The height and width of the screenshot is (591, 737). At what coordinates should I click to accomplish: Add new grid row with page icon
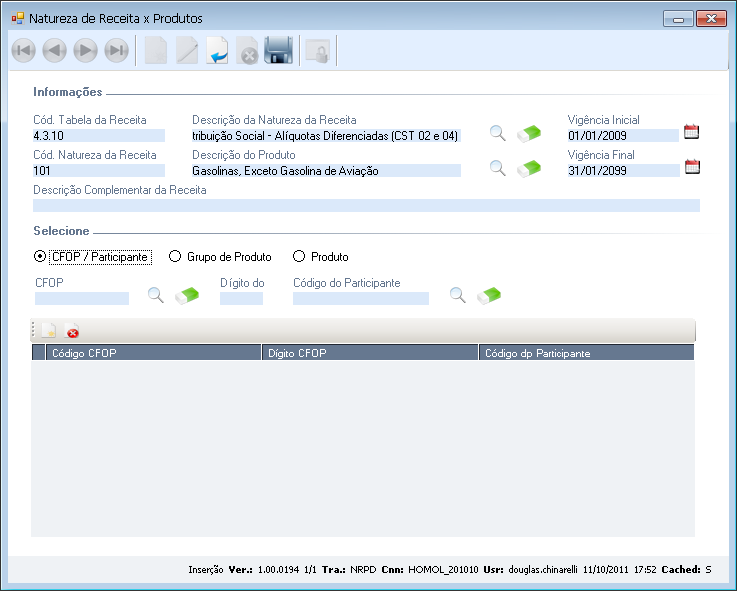click(47, 331)
